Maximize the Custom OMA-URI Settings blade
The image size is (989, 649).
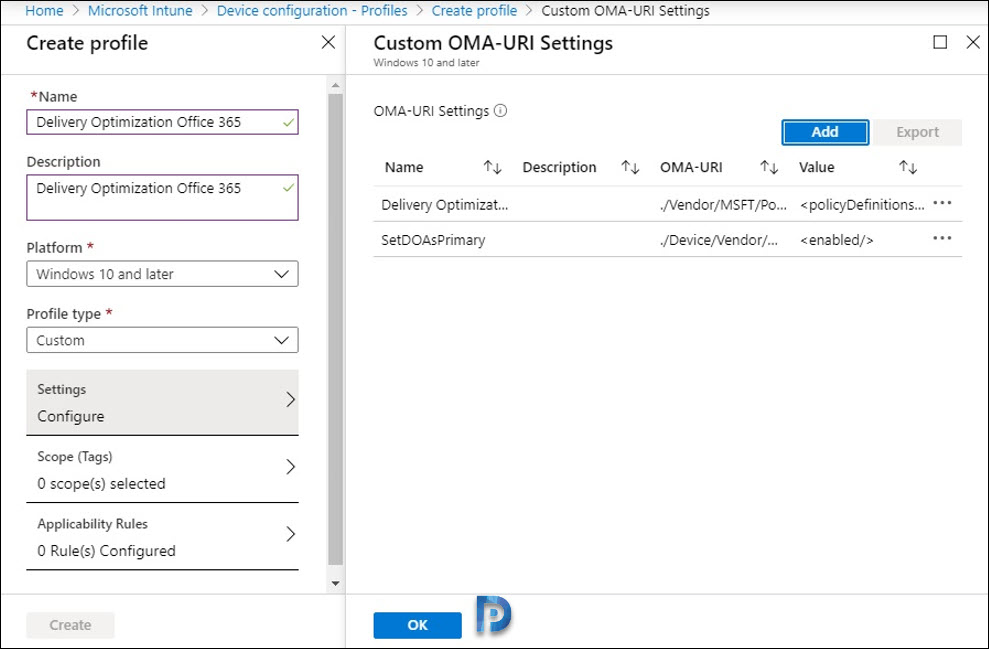click(940, 42)
